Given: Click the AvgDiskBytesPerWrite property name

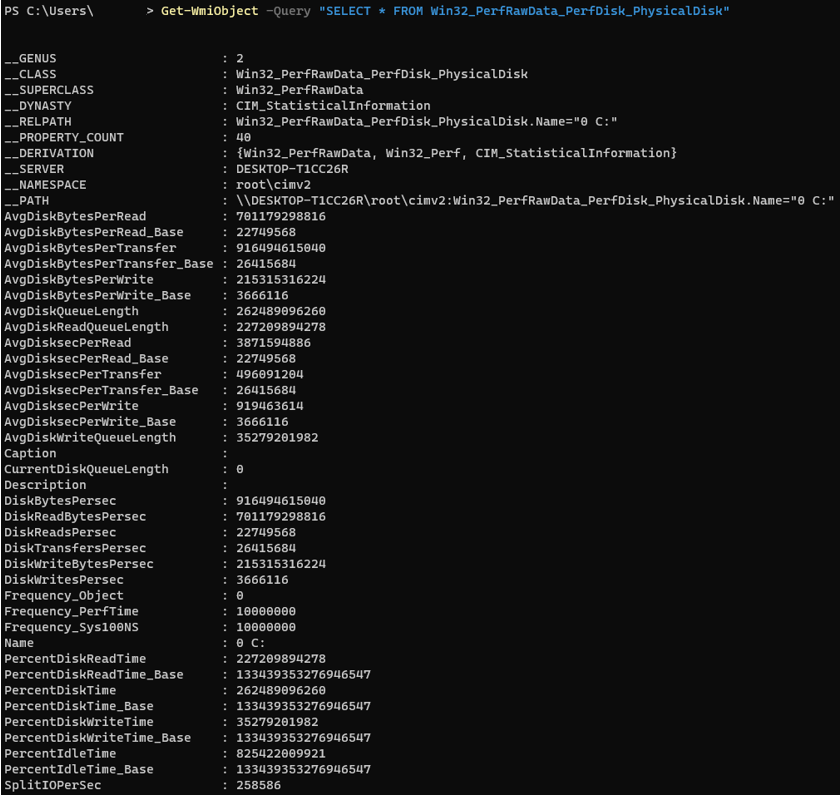Looking at the screenshot, I should point(79,280).
